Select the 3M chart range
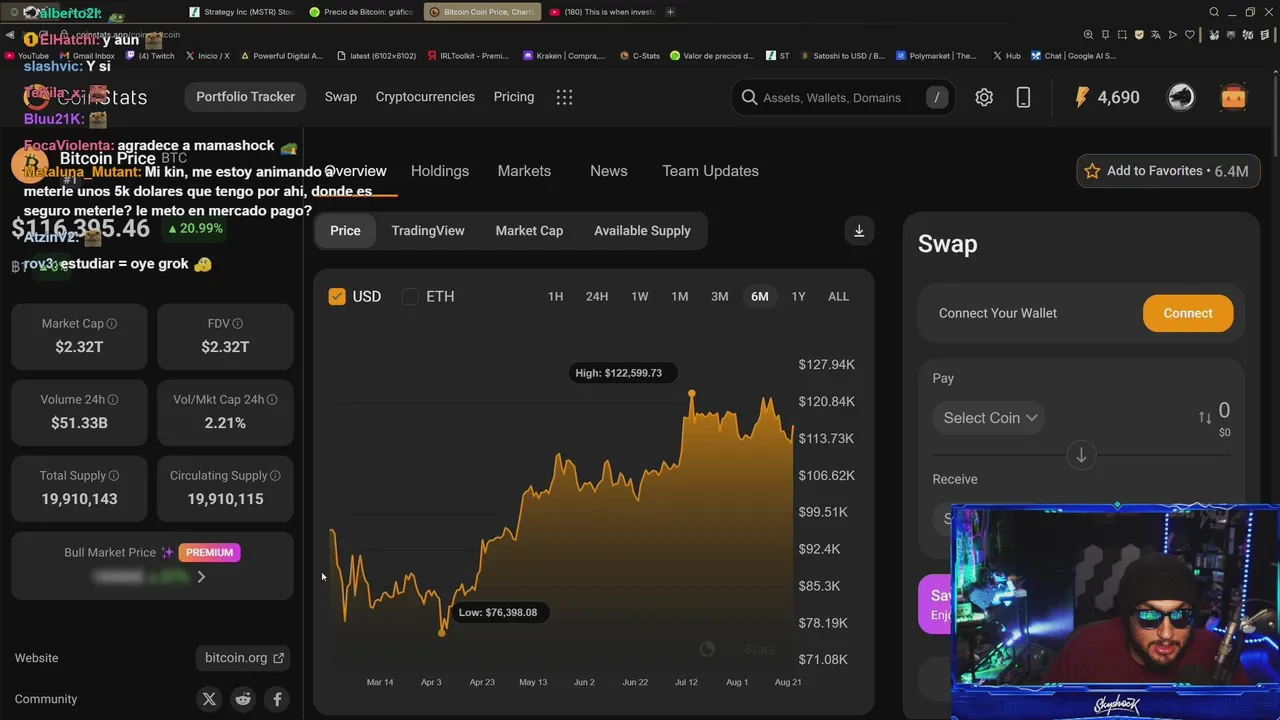This screenshot has width=1280, height=720. (719, 296)
